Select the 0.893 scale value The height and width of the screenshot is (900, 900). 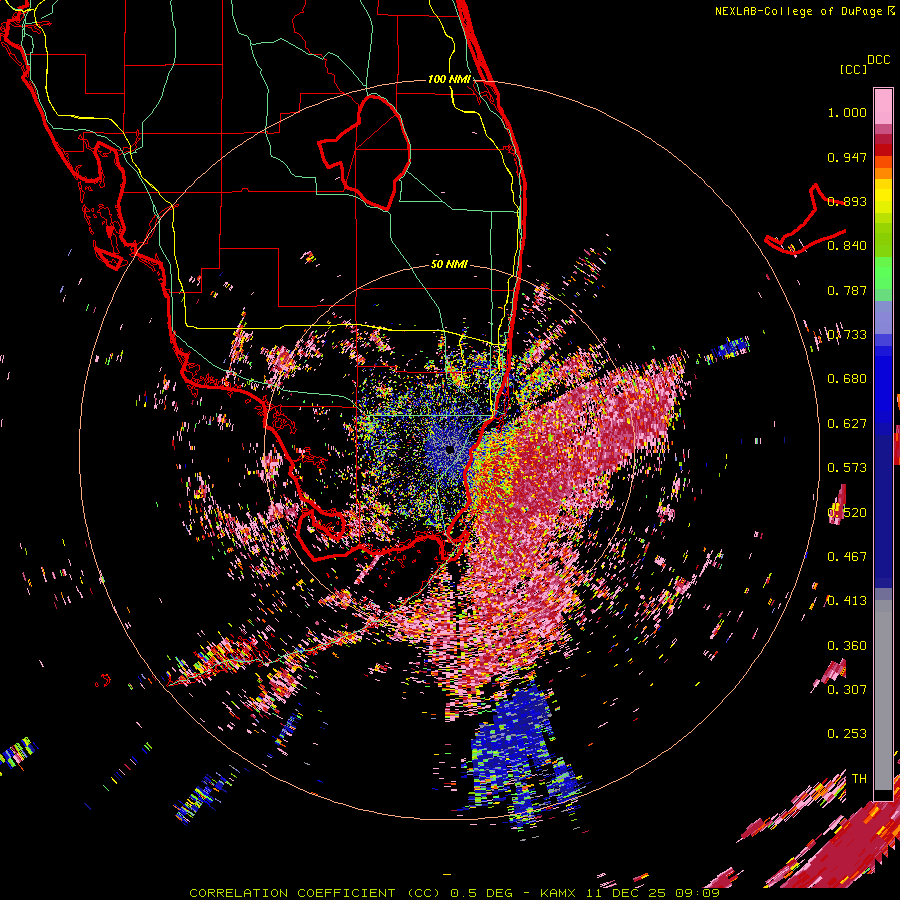coord(847,201)
